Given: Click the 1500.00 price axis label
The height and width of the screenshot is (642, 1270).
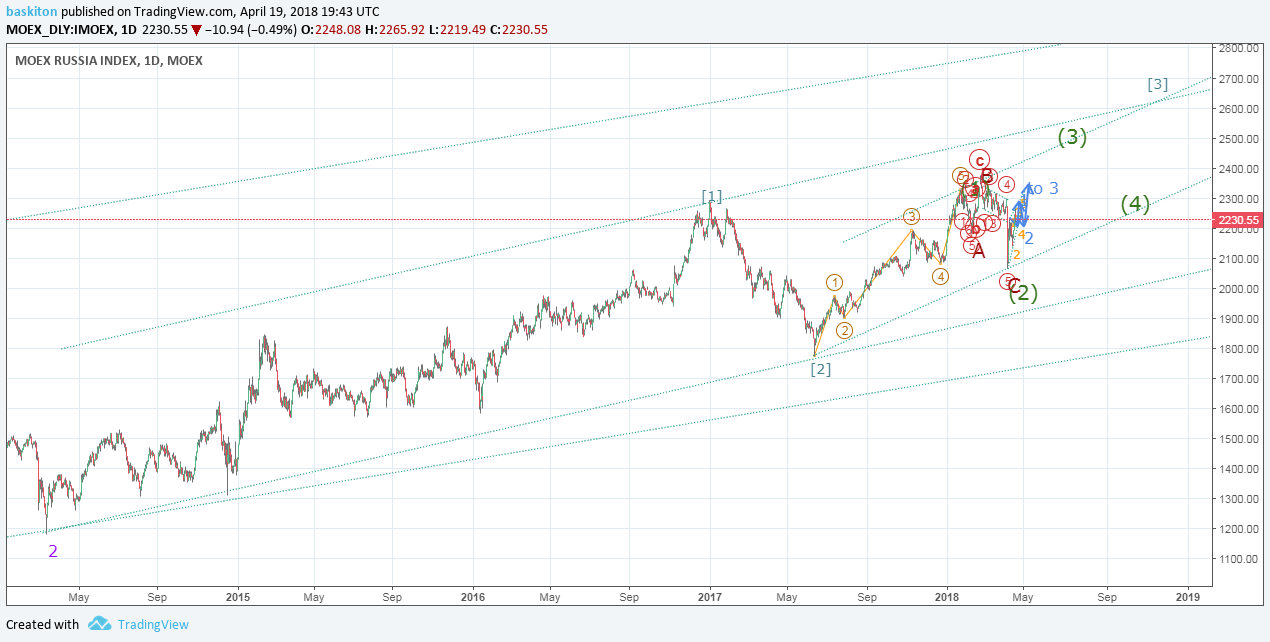Looking at the screenshot, I should 1239,439.
